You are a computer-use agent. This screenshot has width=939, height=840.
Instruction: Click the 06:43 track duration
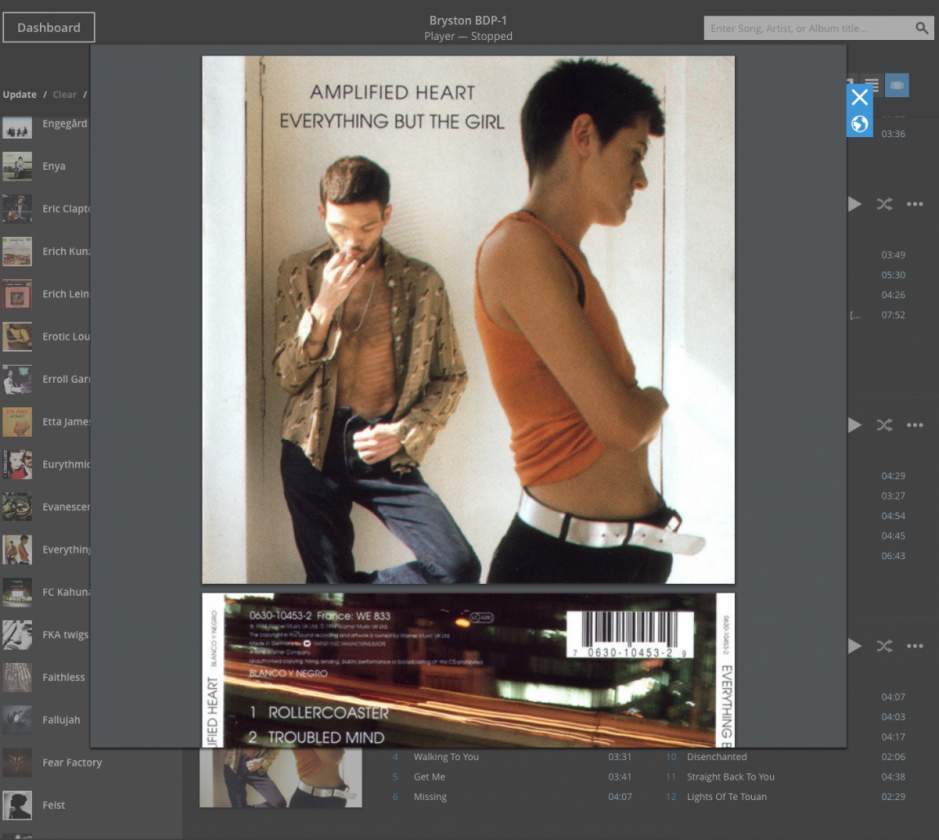tap(893, 556)
